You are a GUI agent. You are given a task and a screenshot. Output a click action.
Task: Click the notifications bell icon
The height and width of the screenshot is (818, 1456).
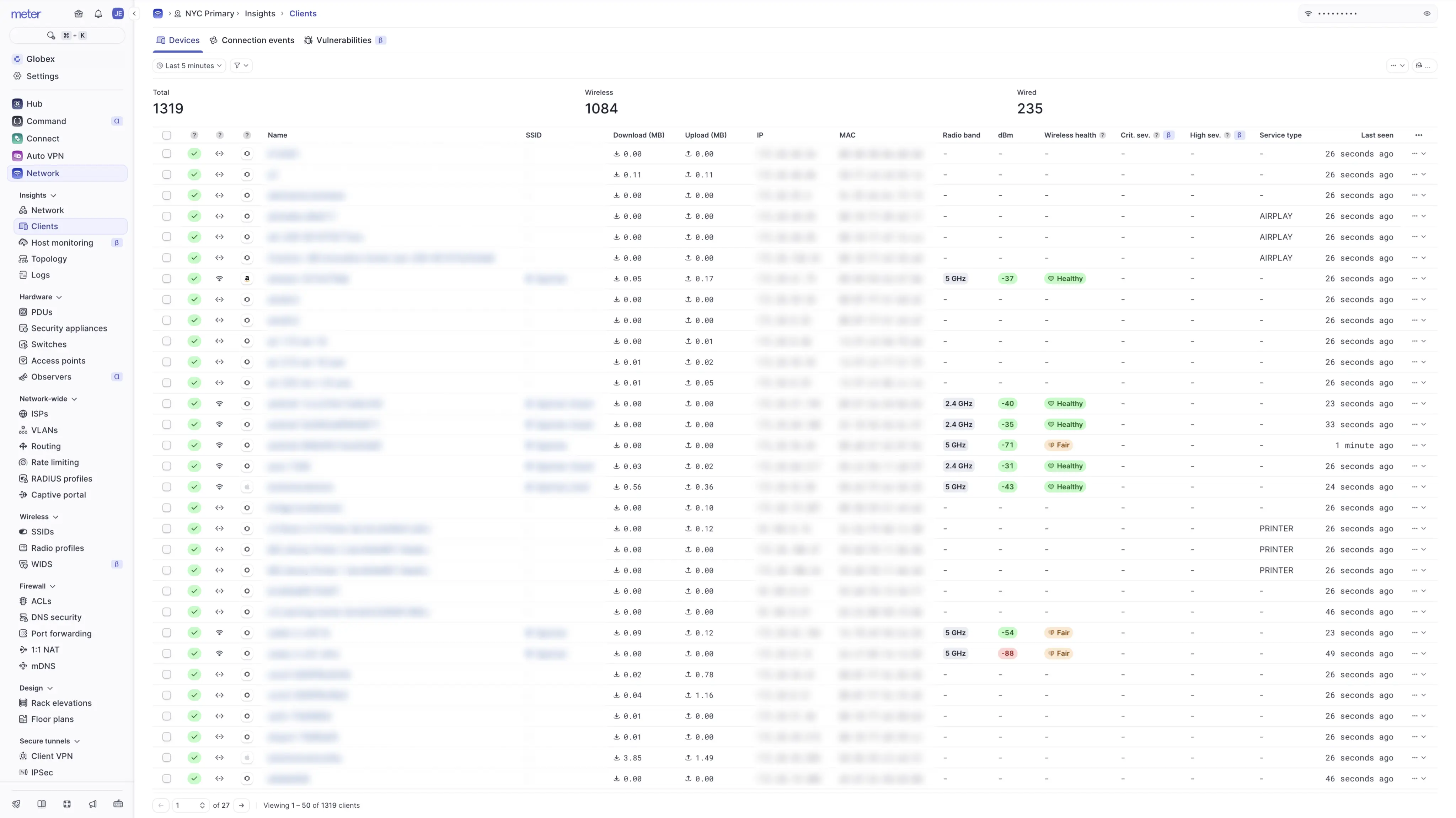pos(98,14)
